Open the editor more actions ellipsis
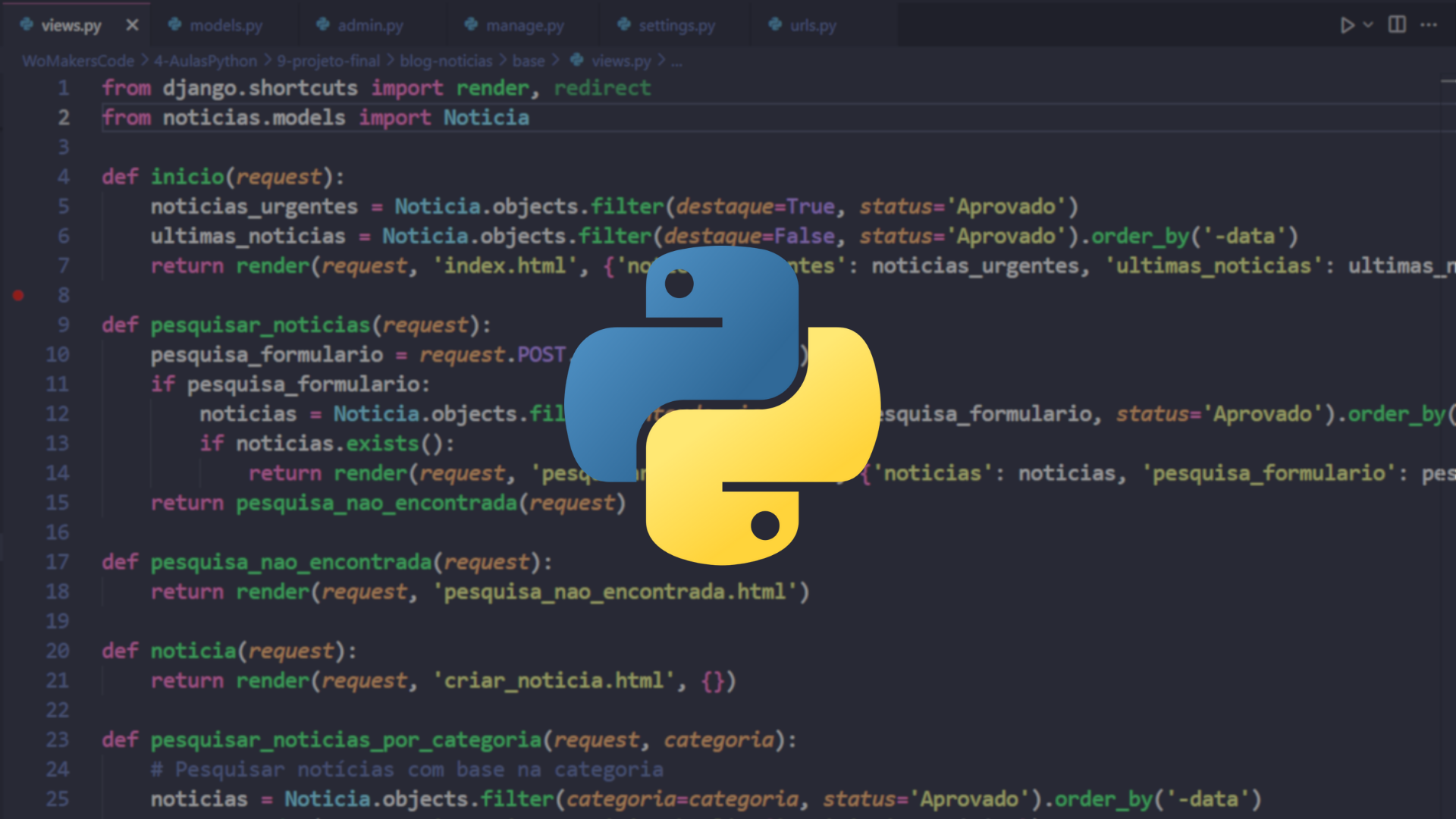The height and width of the screenshot is (819, 1456). pyautogui.click(x=1429, y=25)
